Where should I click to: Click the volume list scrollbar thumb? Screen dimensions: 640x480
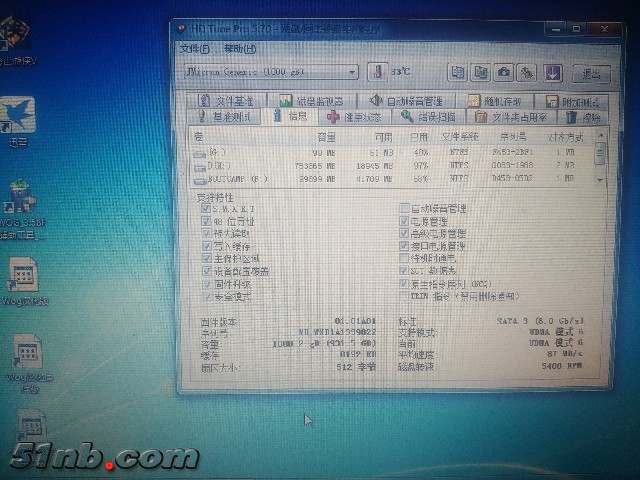600,153
